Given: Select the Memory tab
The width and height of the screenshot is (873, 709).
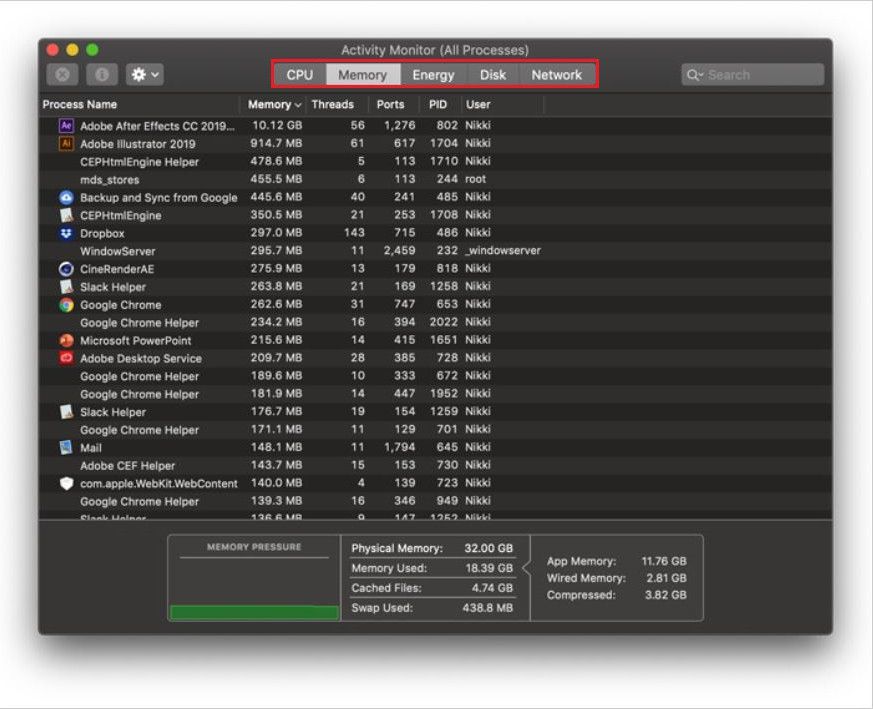Looking at the screenshot, I should pyautogui.click(x=362, y=75).
